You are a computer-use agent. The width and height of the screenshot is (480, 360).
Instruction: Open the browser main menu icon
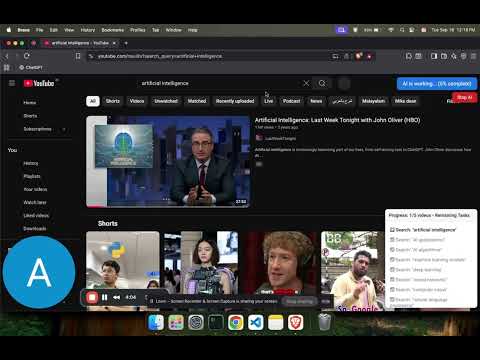[x=473, y=56]
